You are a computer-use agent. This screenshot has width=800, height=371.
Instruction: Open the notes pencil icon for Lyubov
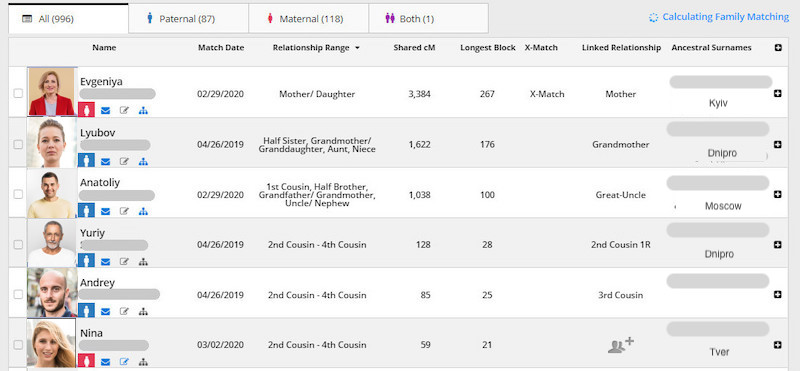click(x=124, y=161)
